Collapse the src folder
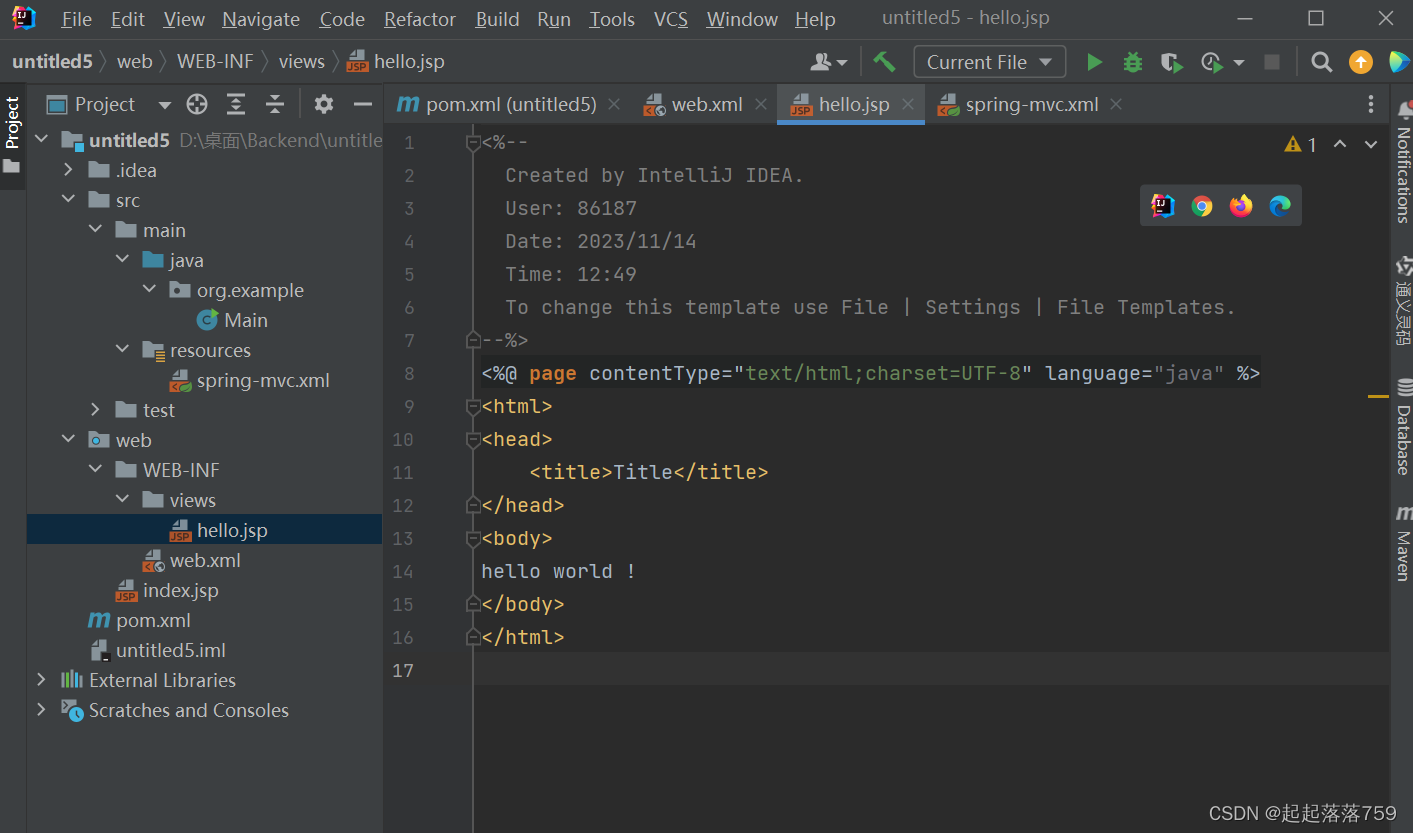The width and height of the screenshot is (1413, 833). [68, 200]
